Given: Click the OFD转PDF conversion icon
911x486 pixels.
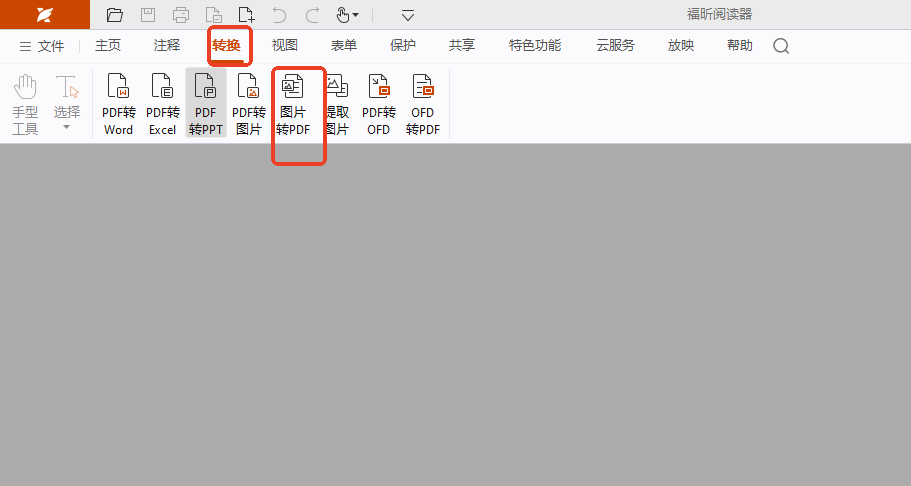Looking at the screenshot, I should point(423,104).
